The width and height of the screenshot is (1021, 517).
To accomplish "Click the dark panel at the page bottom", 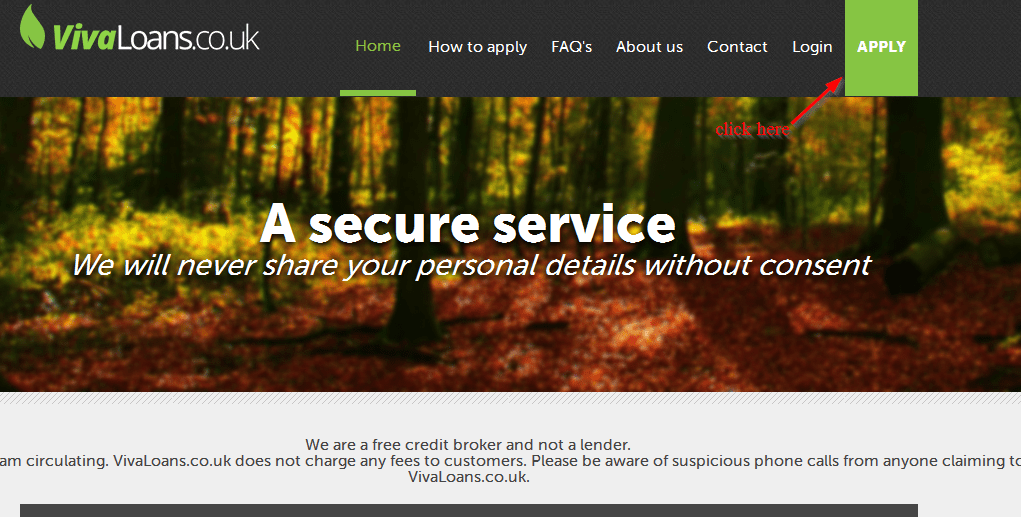I will pos(469,510).
